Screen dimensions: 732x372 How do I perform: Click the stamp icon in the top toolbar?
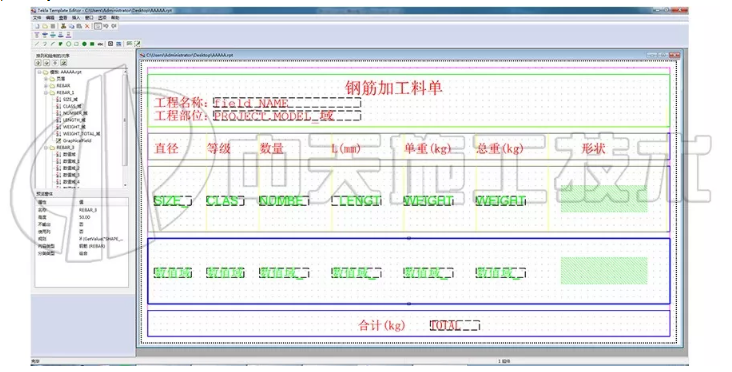(x=63, y=26)
